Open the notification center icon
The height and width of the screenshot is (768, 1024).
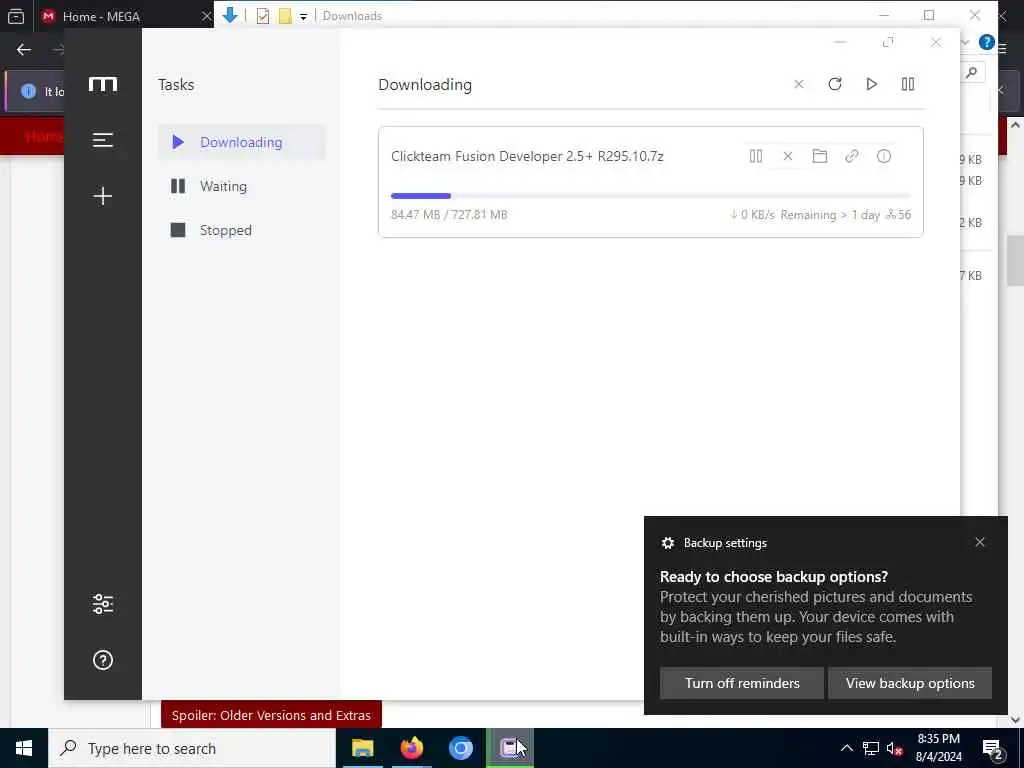[993, 750]
